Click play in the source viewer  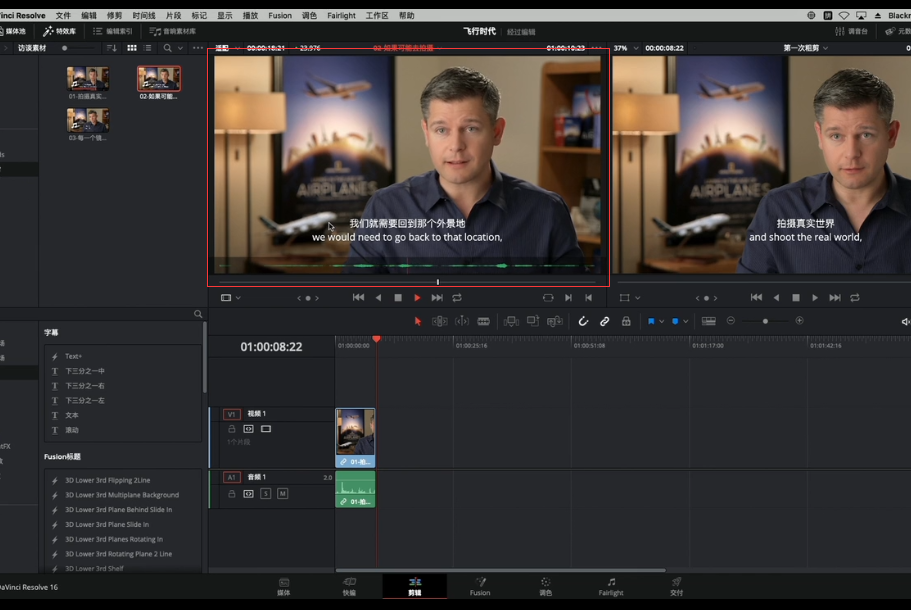(x=417, y=297)
